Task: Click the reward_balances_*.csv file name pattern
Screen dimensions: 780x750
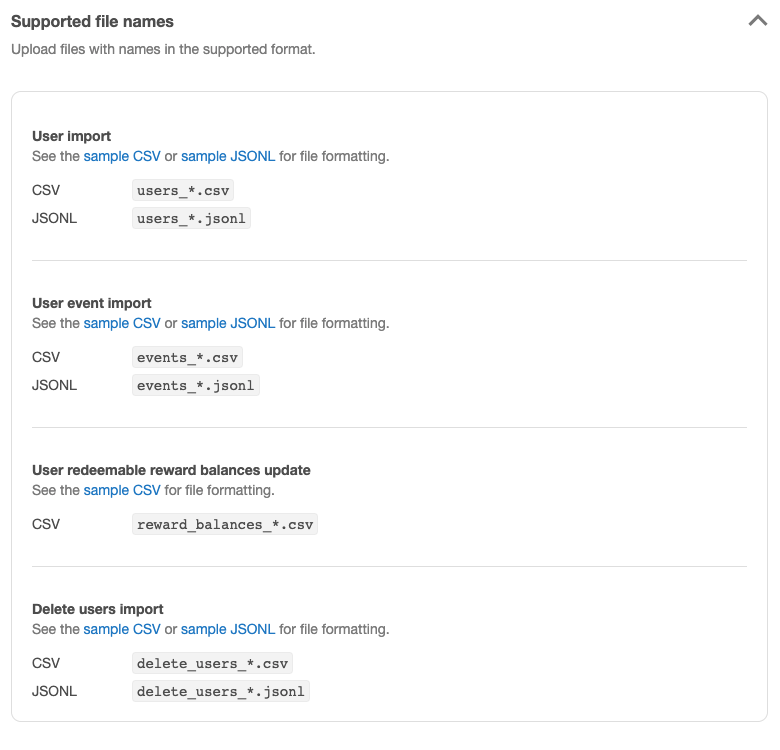Action: pos(225,525)
